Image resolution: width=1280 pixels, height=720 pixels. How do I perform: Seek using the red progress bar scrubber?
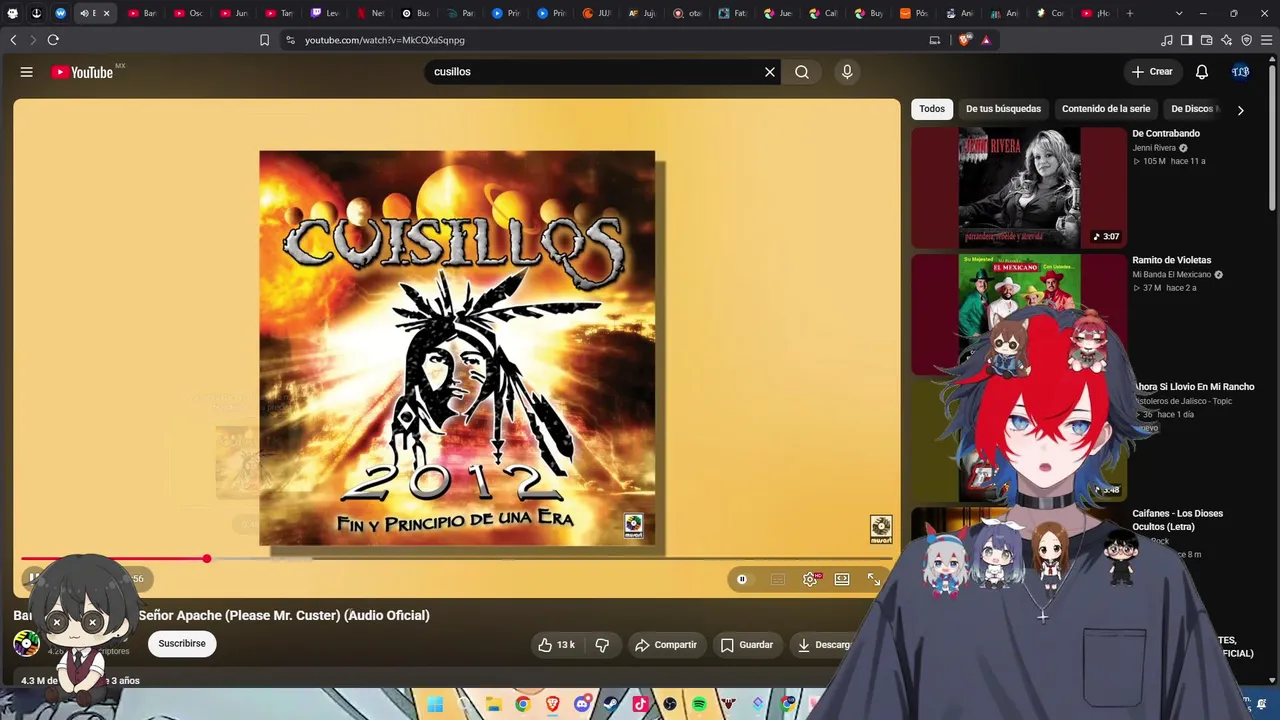coord(207,558)
